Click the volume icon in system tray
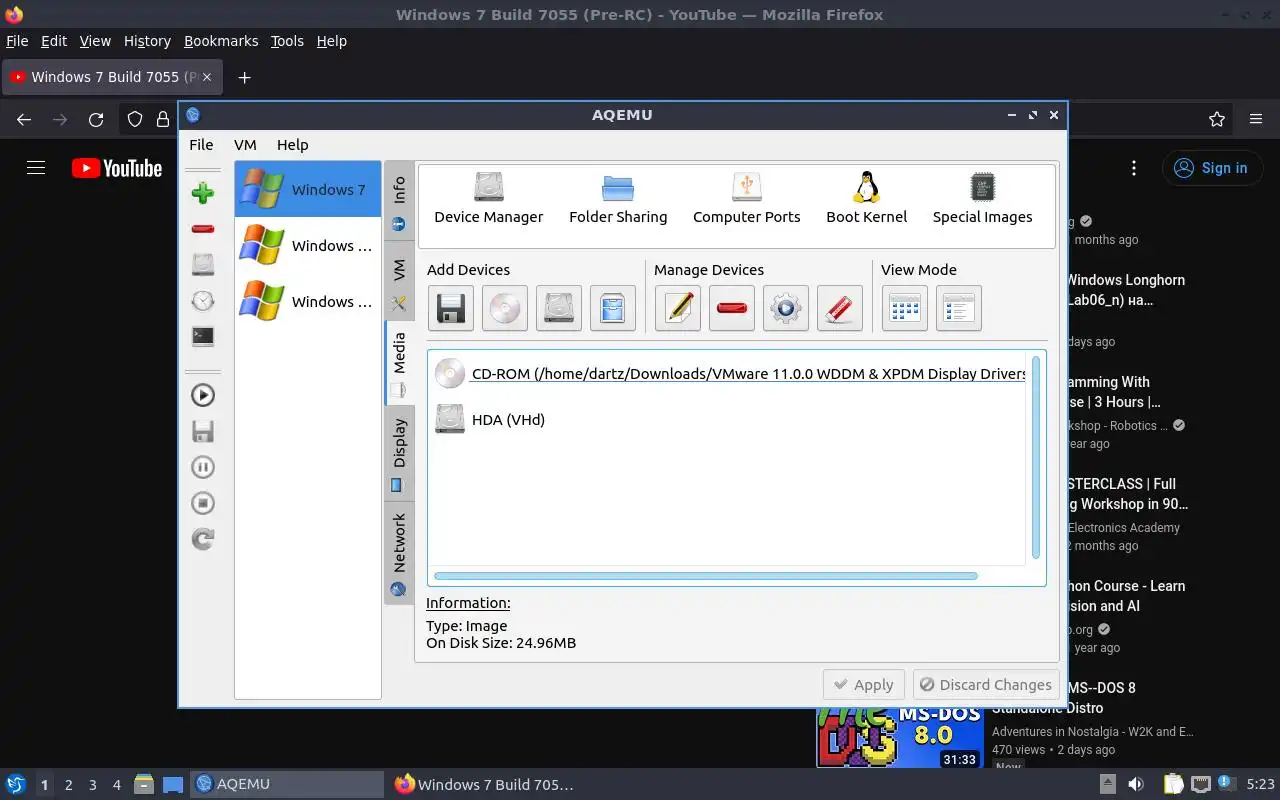This screenshot has width=1280, height=800. (x=1136, y=784)
